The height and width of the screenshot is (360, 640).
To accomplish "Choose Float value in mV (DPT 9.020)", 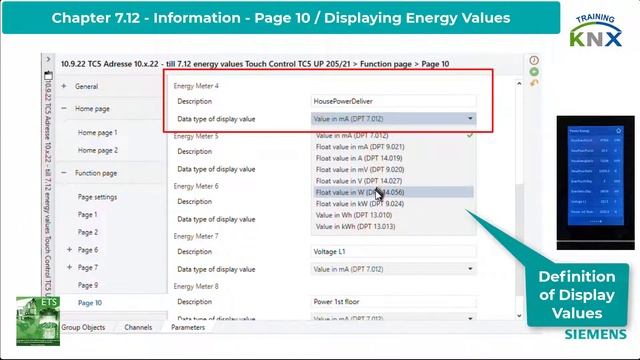I will tap(394, 170).
